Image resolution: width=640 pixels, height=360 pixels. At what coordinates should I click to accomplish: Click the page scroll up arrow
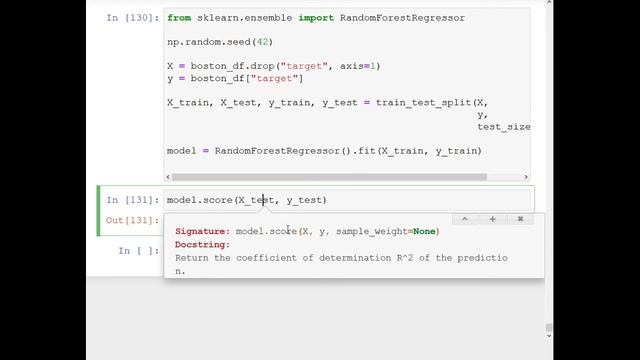549,2
